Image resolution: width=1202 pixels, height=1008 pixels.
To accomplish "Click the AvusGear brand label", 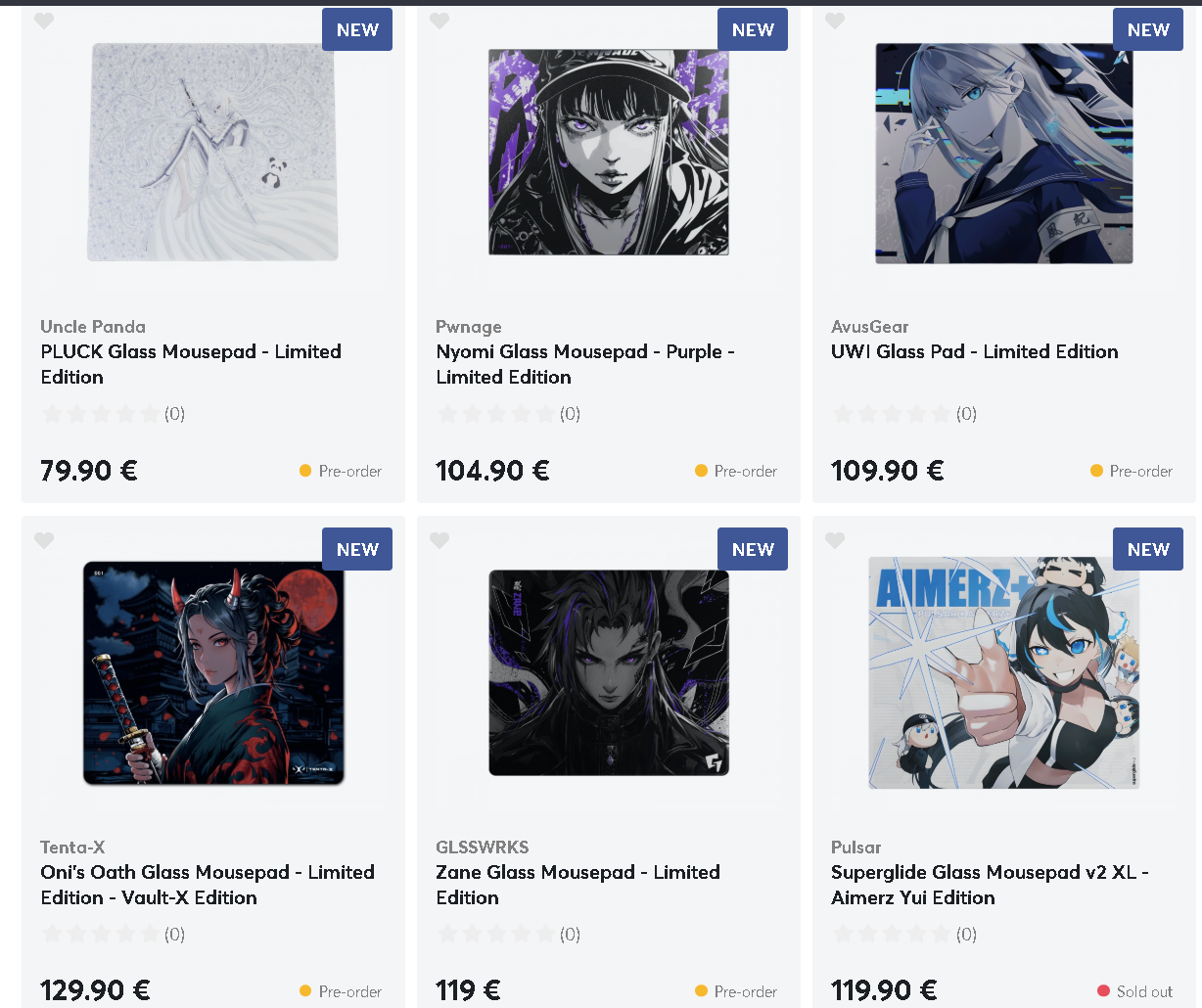I will coord(870,327).
